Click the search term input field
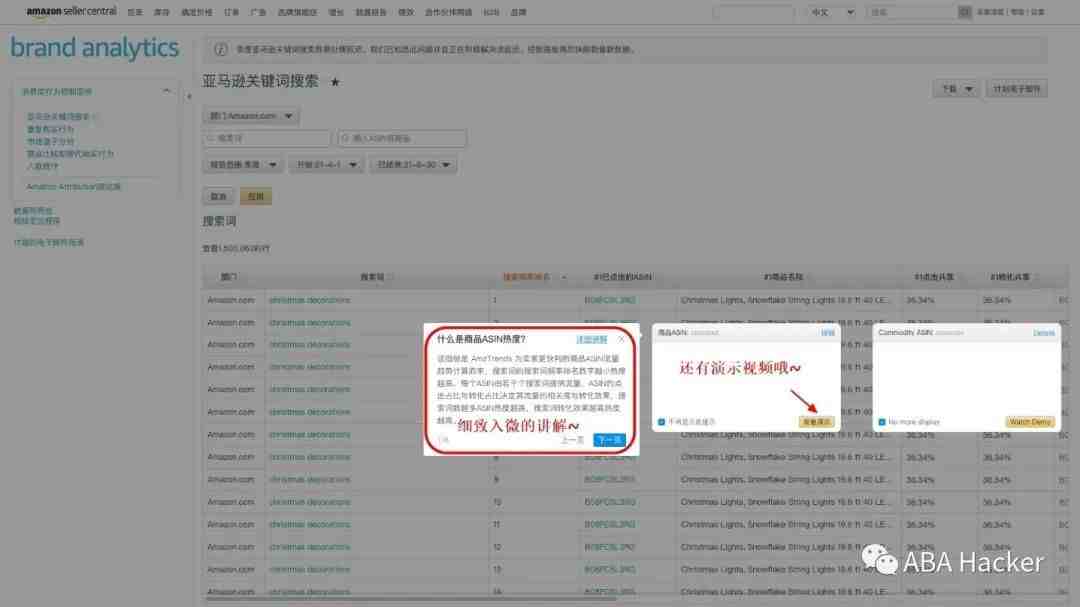 pyautogui.click(x=267, y=138)
